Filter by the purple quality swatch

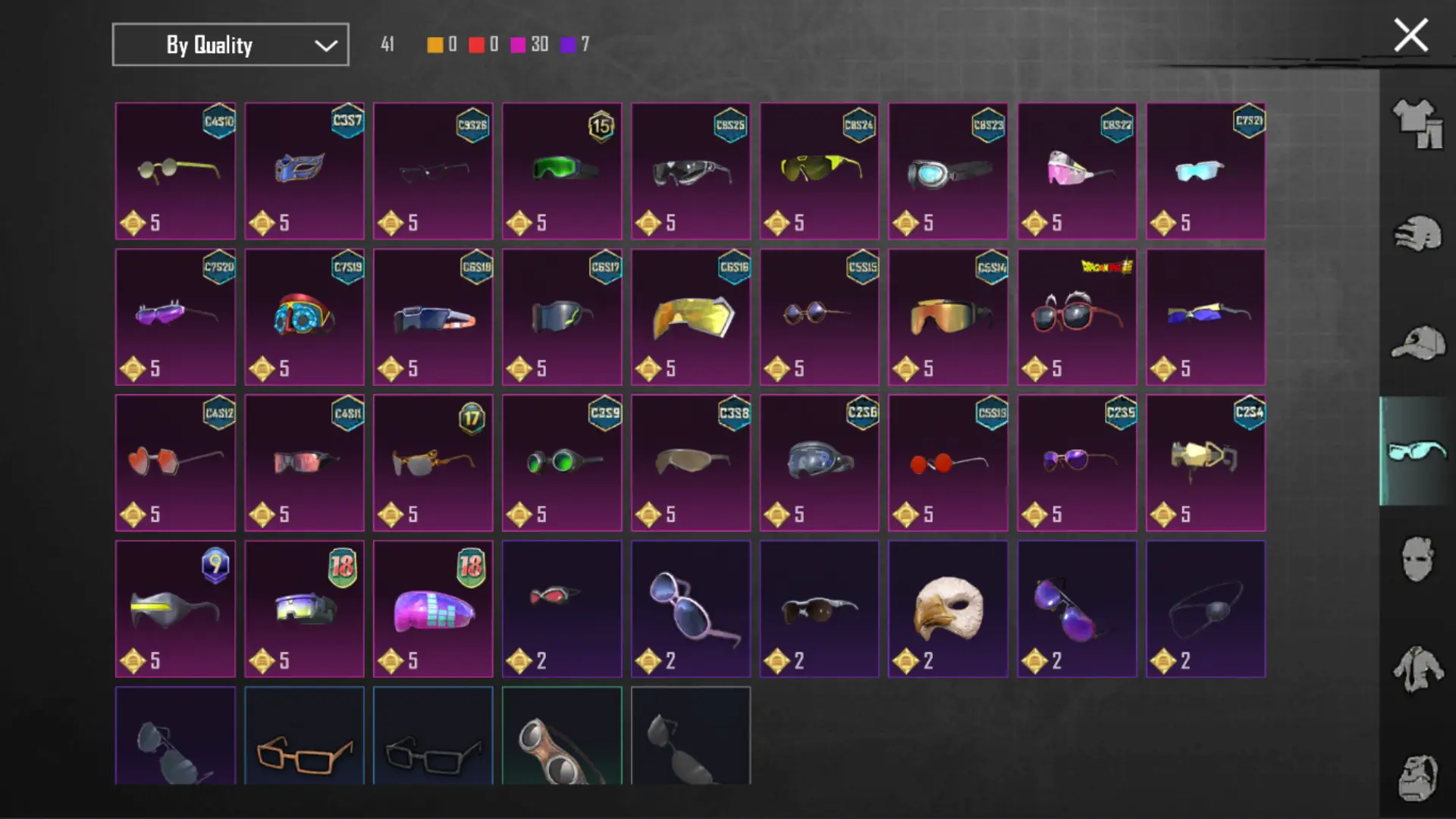(x=568, y=45)
